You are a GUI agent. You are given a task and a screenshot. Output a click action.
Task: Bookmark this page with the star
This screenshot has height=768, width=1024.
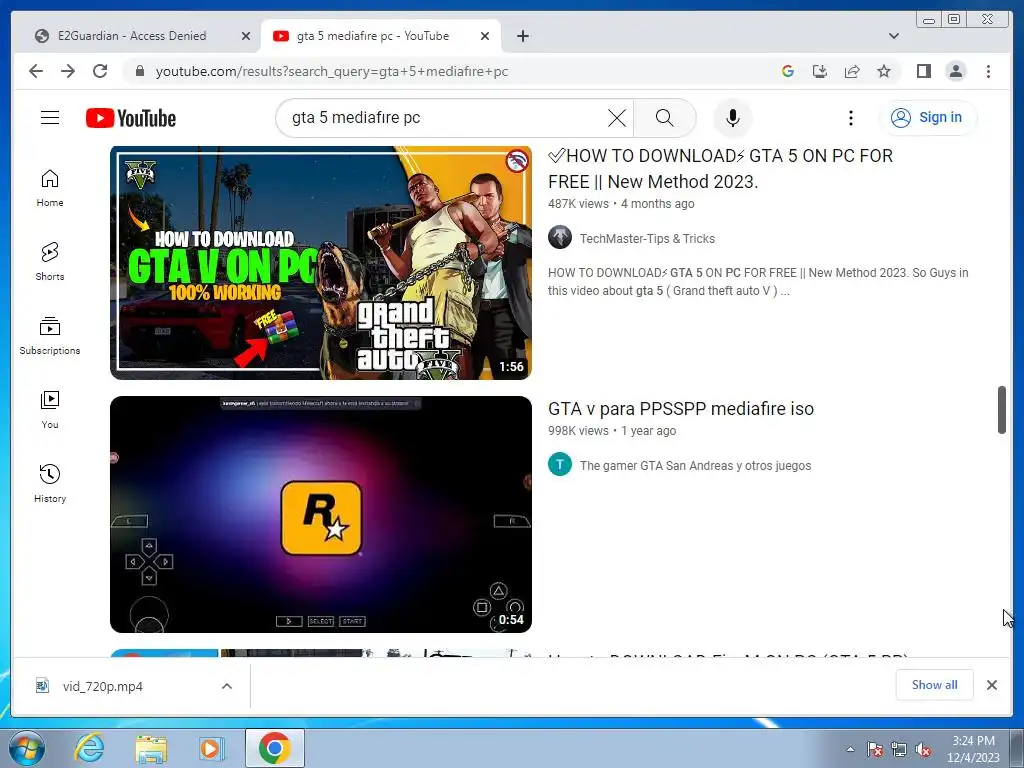(884, 71)
